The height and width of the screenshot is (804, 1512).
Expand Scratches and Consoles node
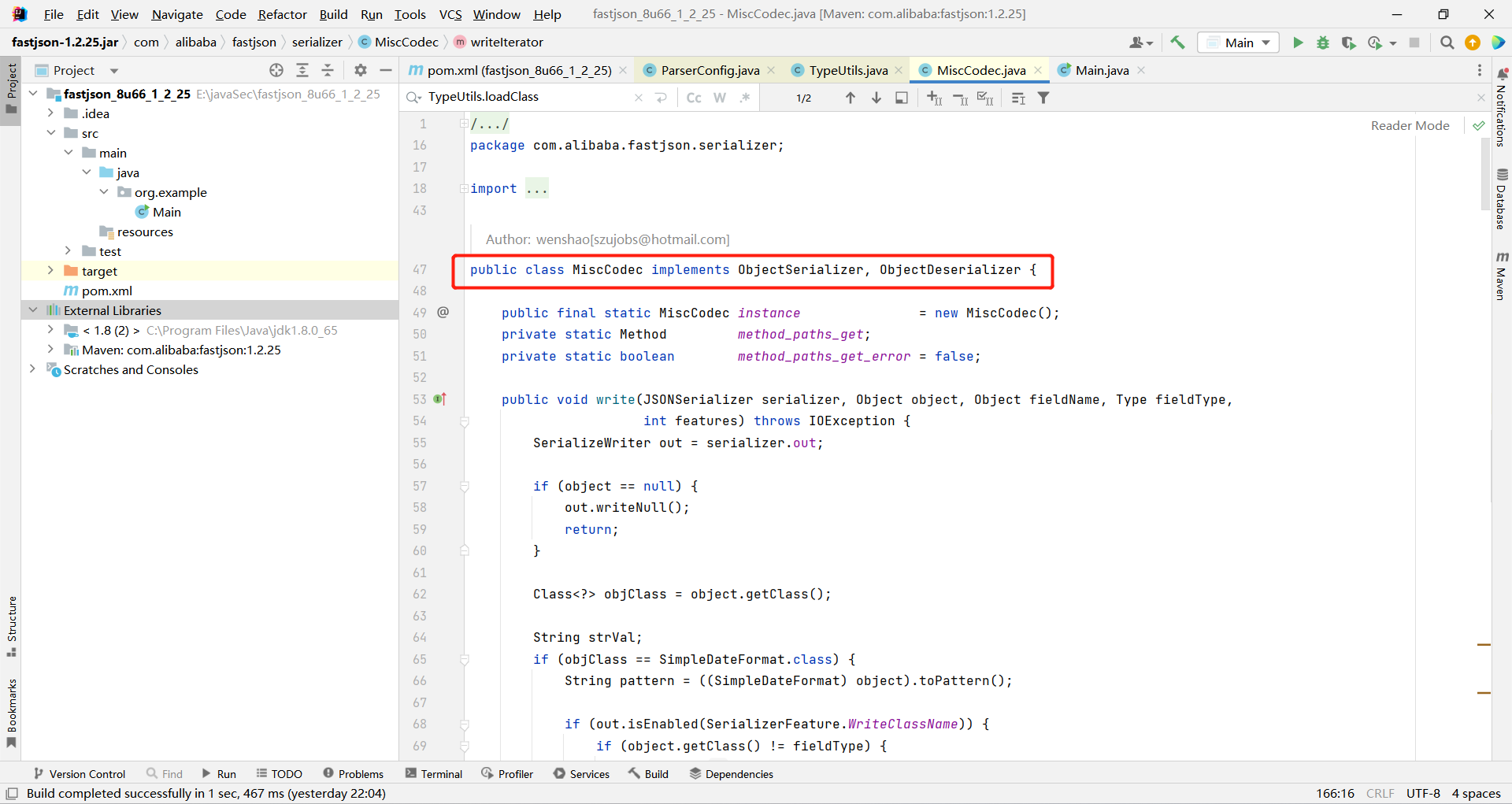33,369
